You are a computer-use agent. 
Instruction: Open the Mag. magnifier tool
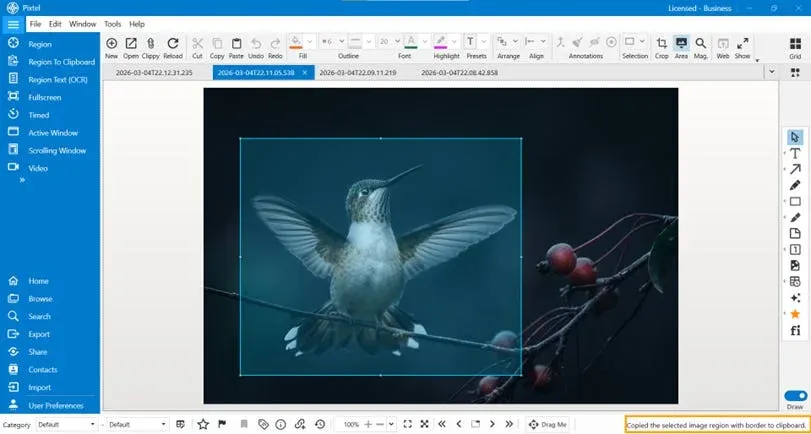point(700,43)
